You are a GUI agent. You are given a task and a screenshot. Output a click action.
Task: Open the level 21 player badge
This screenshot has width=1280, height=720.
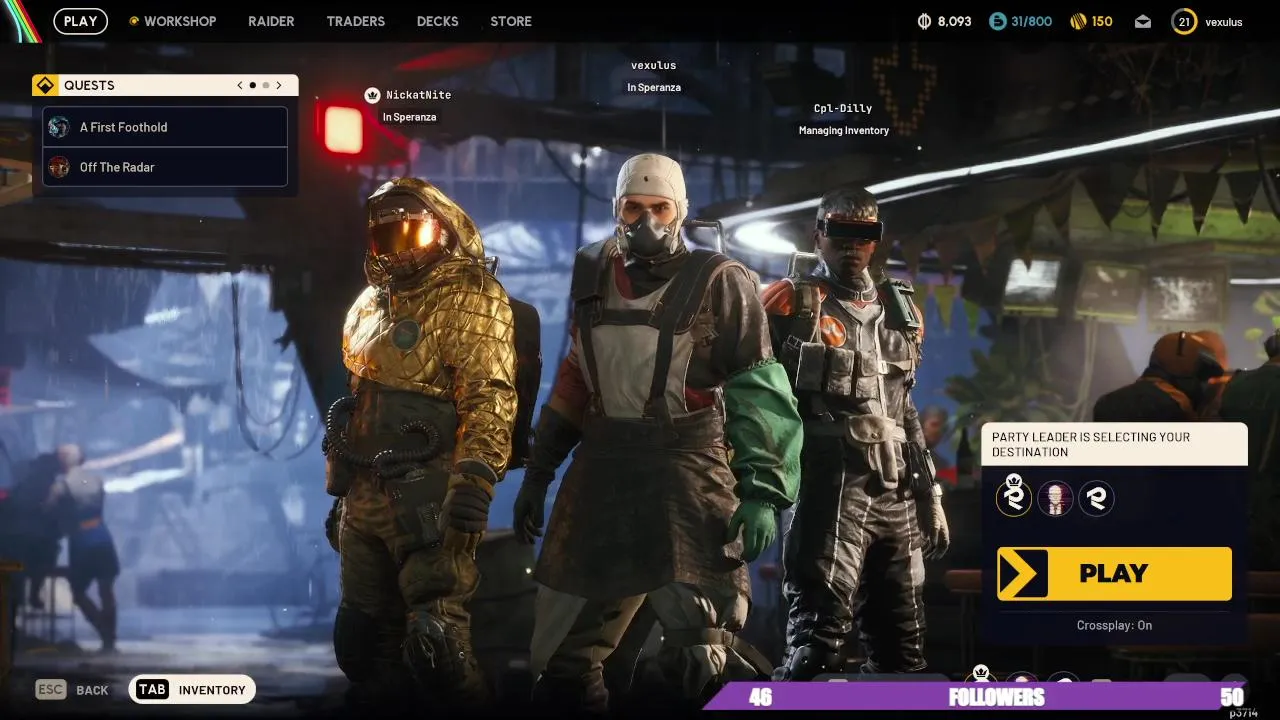[x=1184, y=21]
